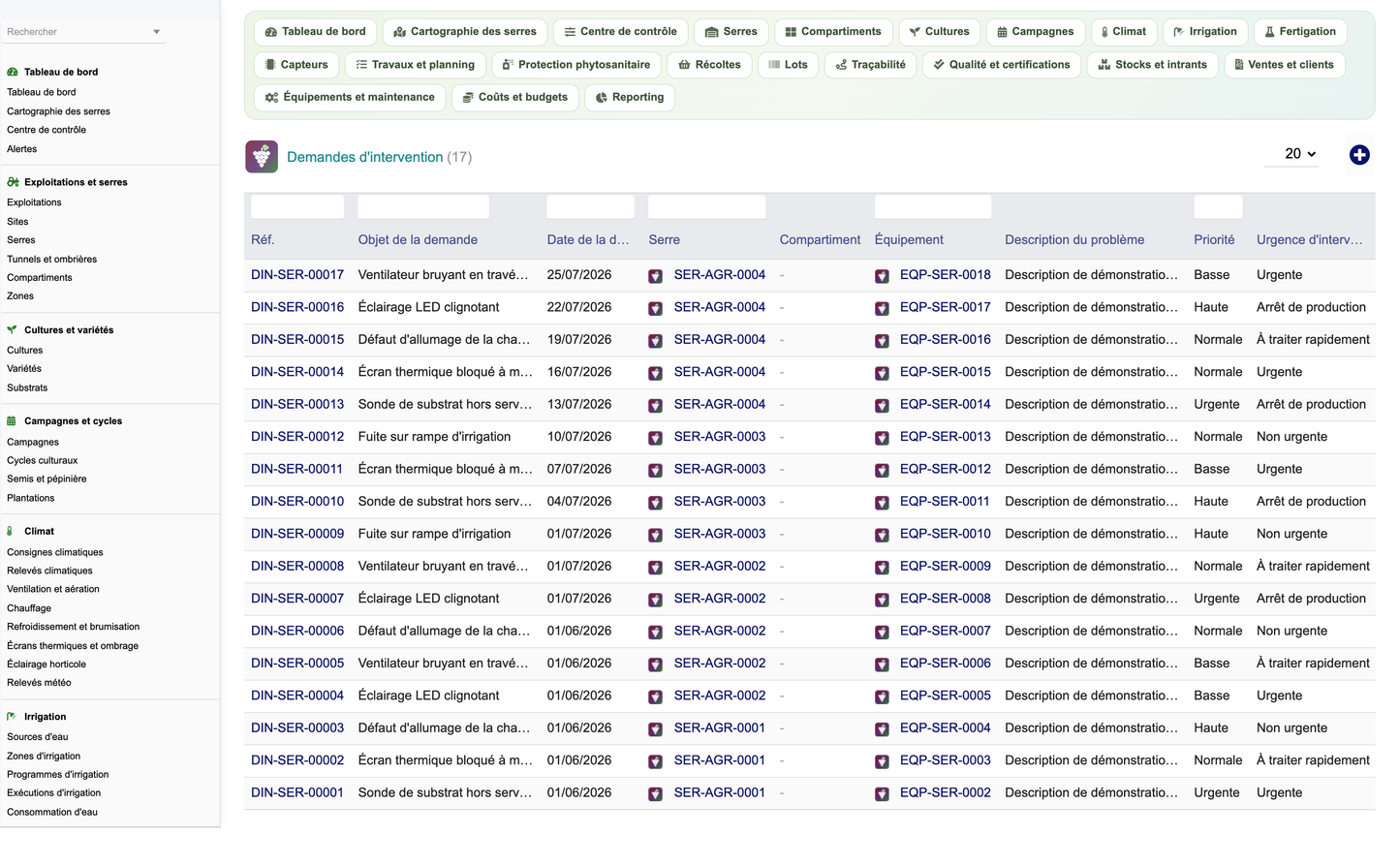Open Consignes climatiques in sidebar
Viewport: 1400px width, 866px height.
[x=55, y=552]
